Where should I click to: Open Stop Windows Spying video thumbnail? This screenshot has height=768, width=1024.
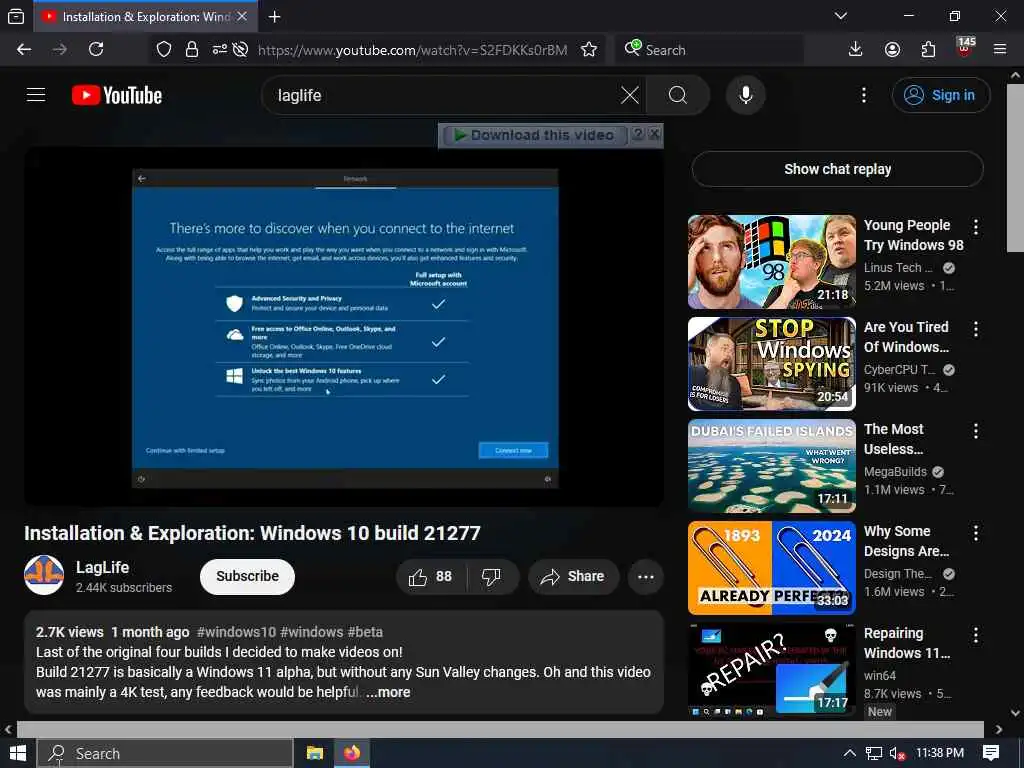[x=771, y=364]
